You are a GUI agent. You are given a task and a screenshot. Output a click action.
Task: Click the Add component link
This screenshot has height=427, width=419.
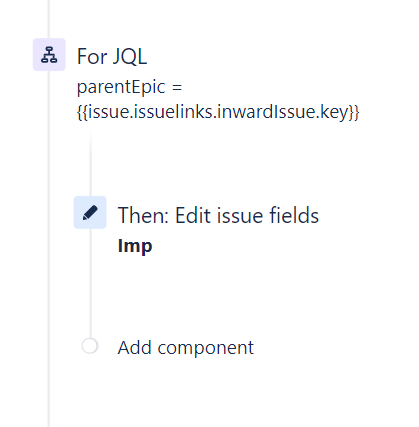[186, 348]
